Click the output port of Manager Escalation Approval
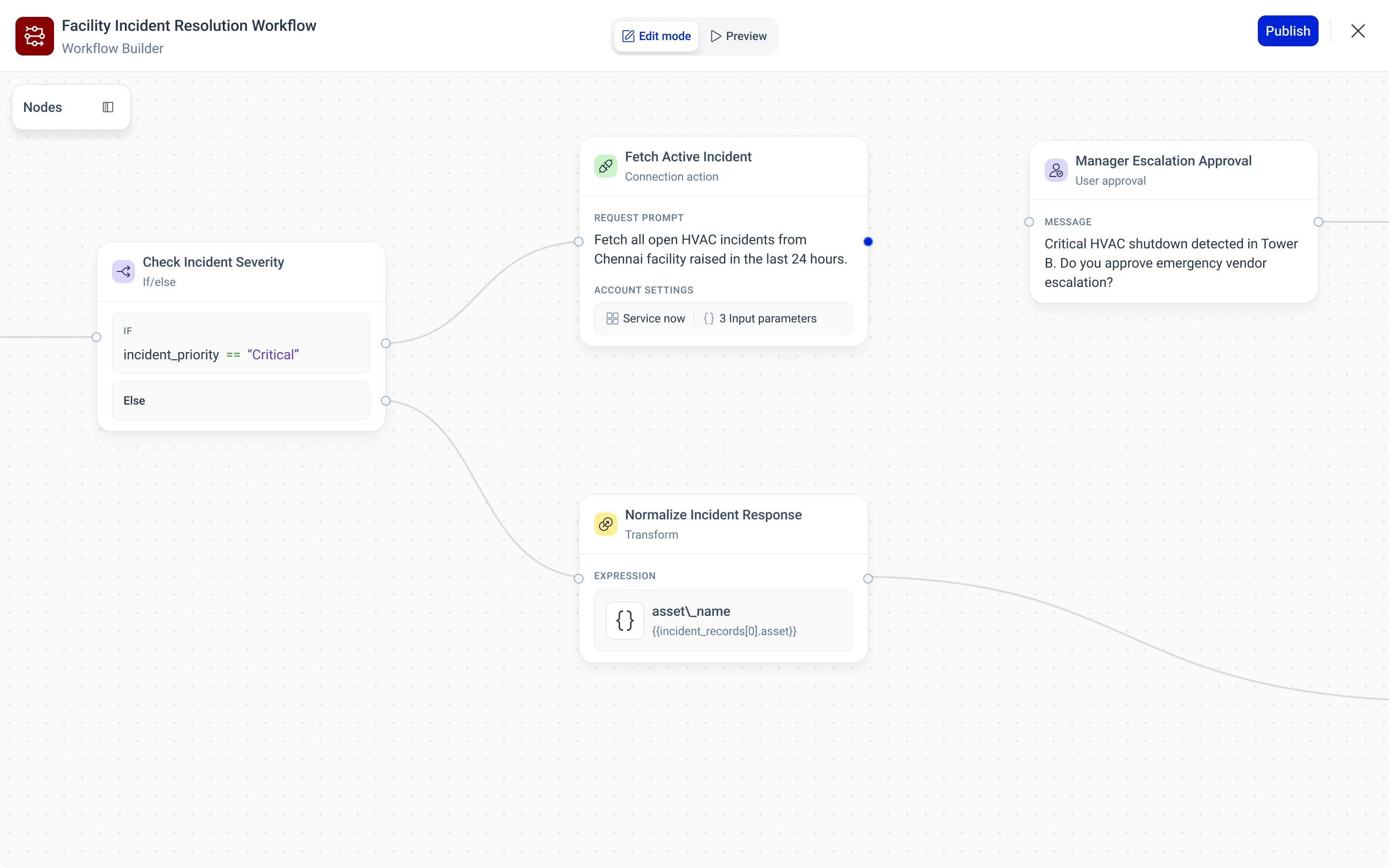Image resolution: width=1389 pixels, height=868 pixels. (1319, 222)
